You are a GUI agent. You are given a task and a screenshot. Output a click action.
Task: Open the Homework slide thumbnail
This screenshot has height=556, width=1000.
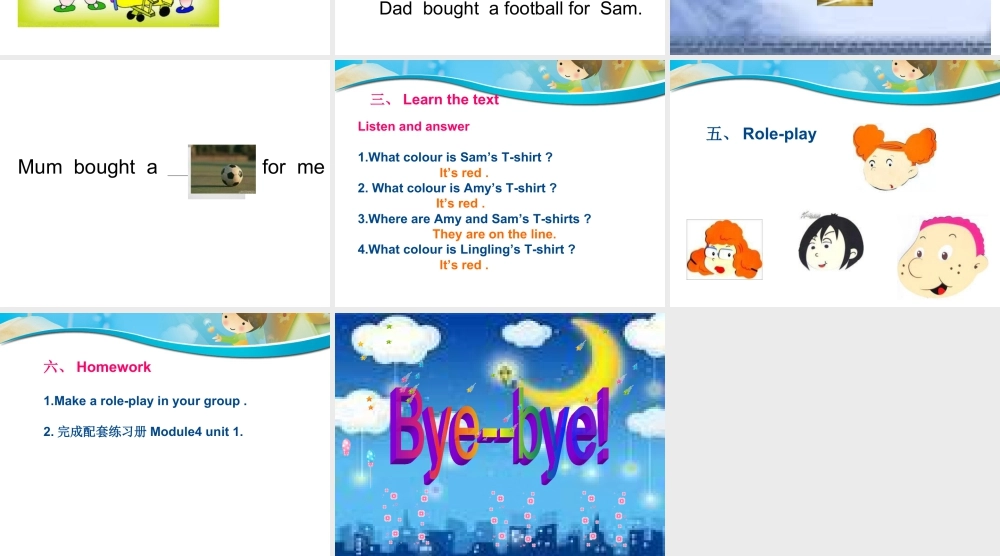[x=165, y=434]
